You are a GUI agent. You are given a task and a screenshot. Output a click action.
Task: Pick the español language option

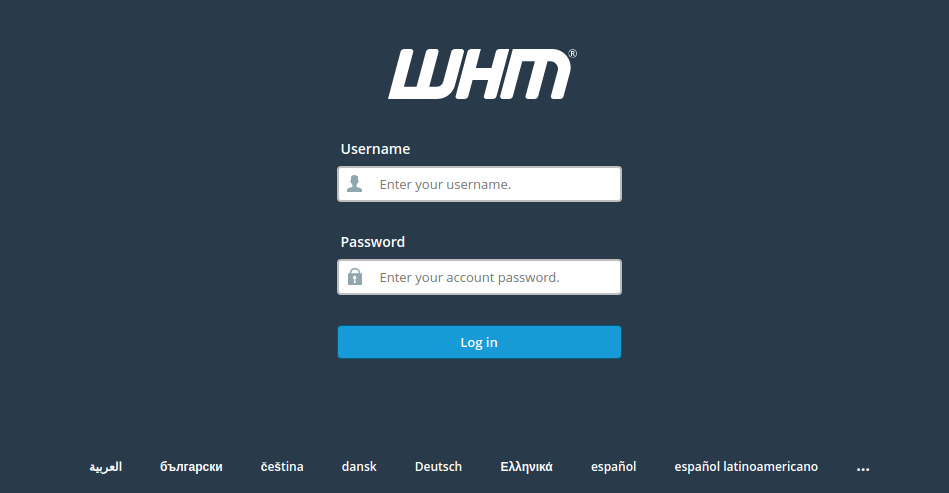click(614, 466)
